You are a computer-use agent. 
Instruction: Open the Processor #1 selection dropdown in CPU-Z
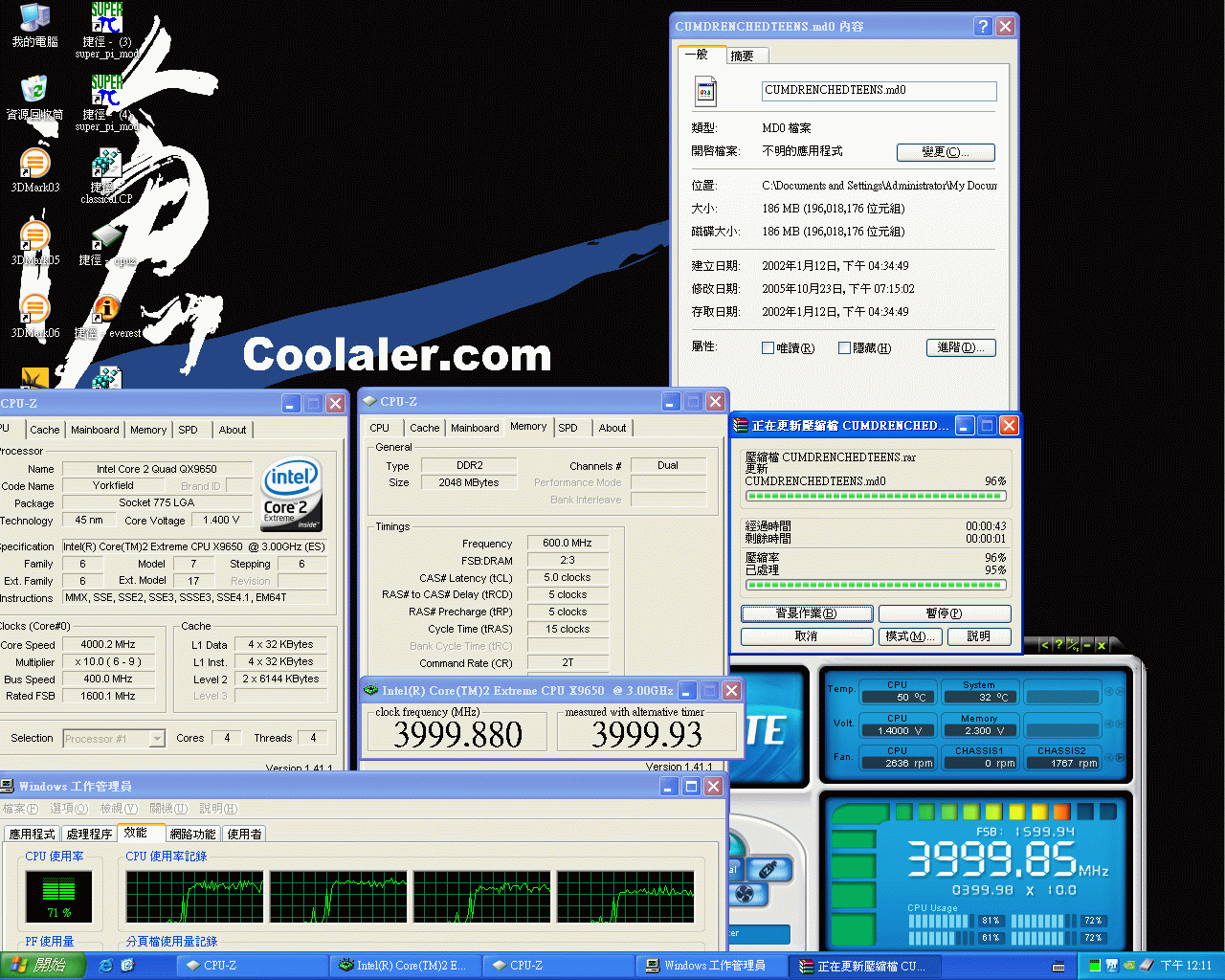click(x=114, y=738)
